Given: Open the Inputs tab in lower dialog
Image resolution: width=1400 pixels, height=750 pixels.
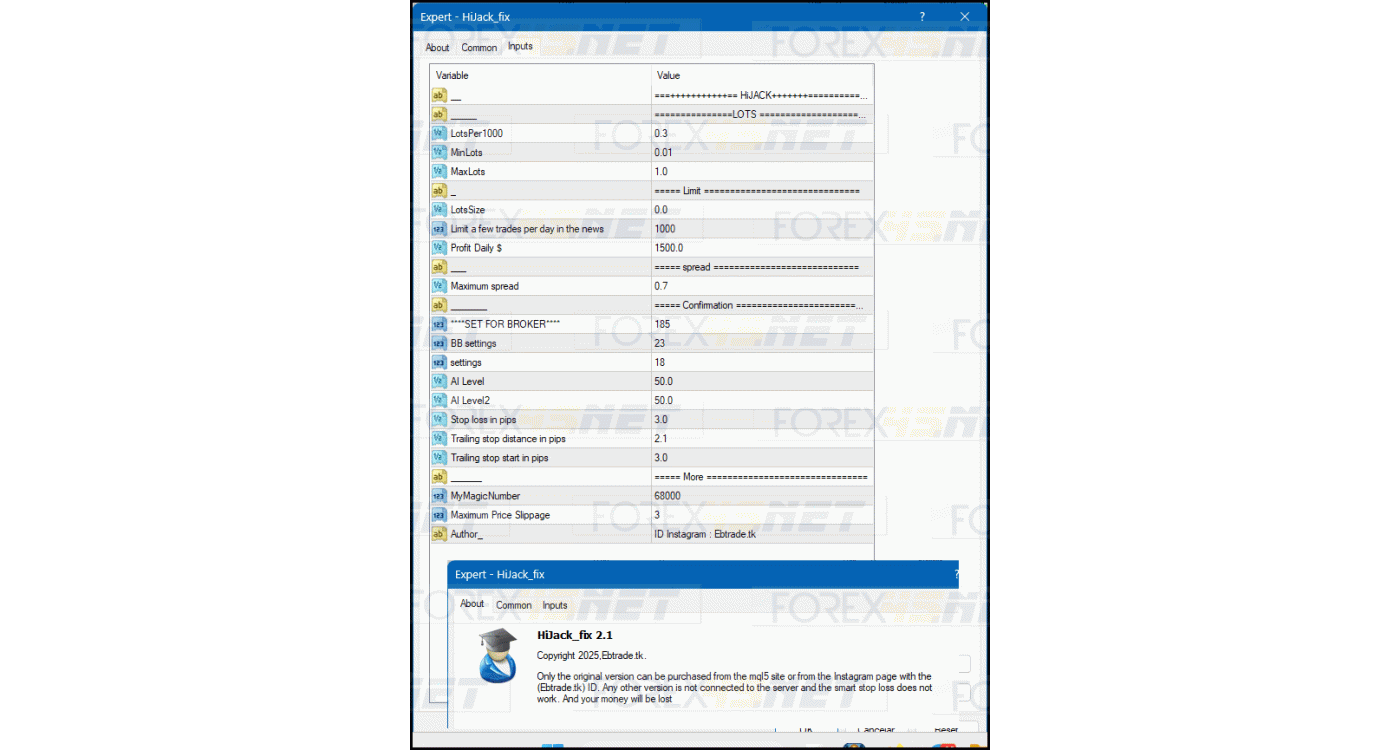Looking at the screenshot, I should point(555,605).
